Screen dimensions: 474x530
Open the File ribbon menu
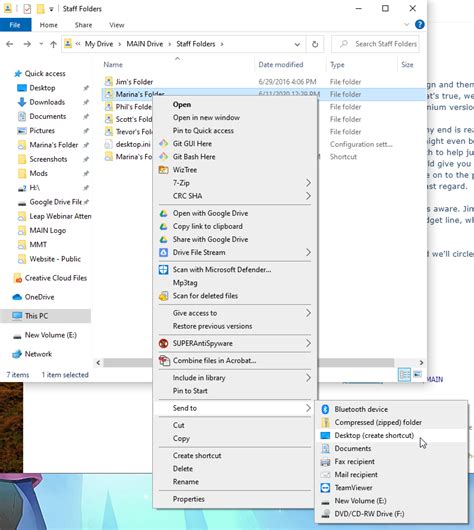15,25
